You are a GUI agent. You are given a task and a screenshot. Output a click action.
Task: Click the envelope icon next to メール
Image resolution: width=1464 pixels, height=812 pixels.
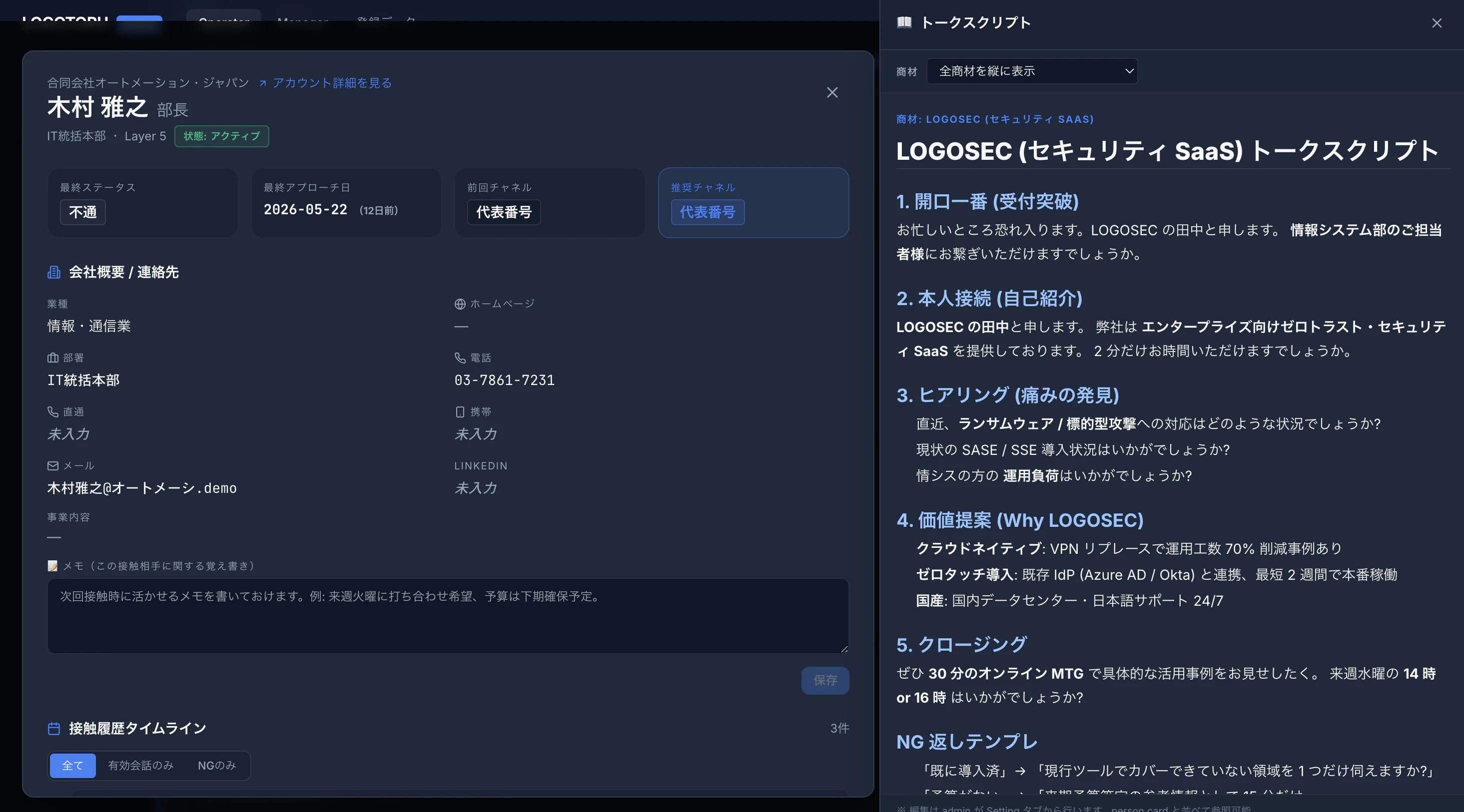click(53, 465)
